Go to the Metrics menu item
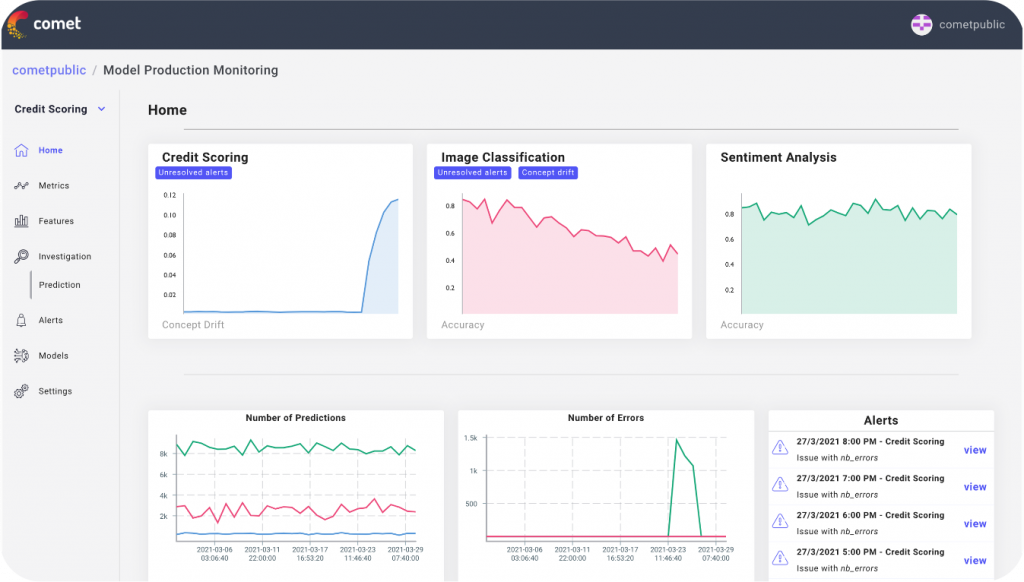1024x582 pixels. pos(54,186)
